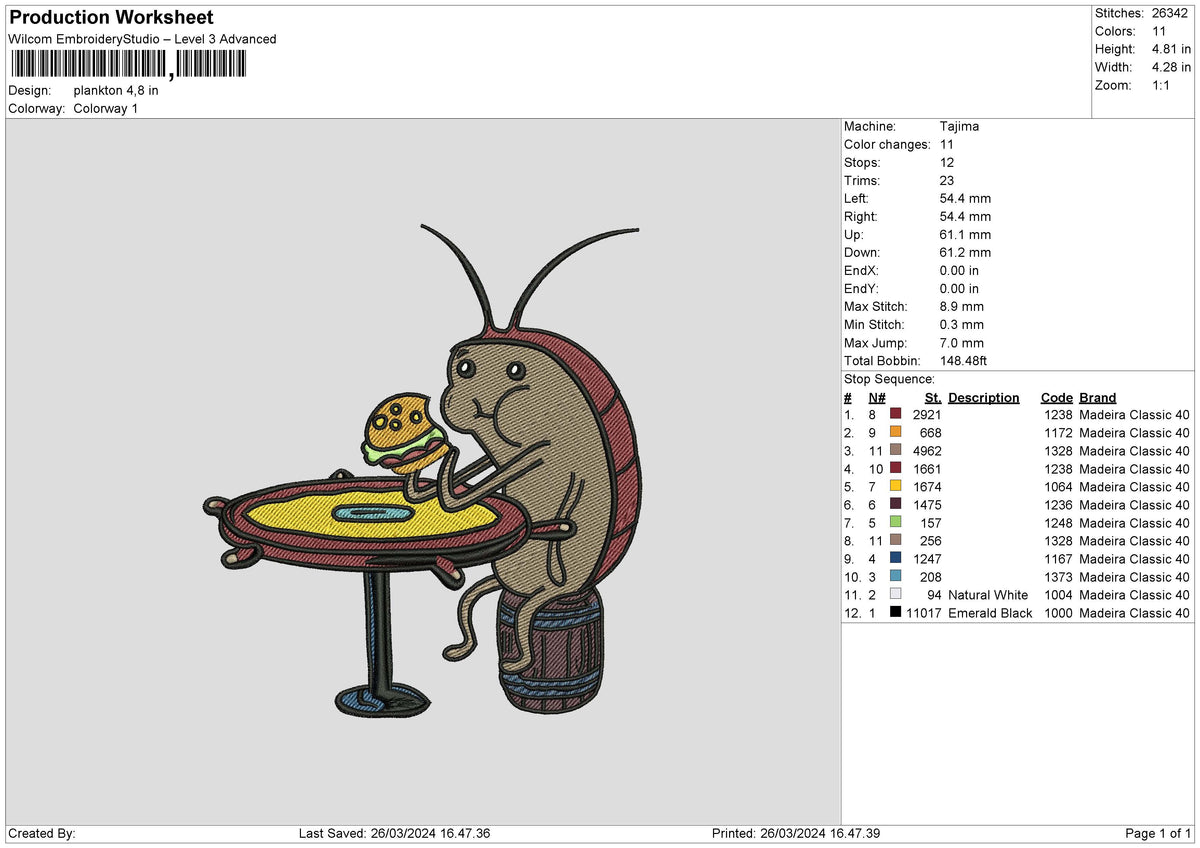1200x848 pixels.
Task: Choose the red swatch beside stitch count 1661
Action: [896, 468]
